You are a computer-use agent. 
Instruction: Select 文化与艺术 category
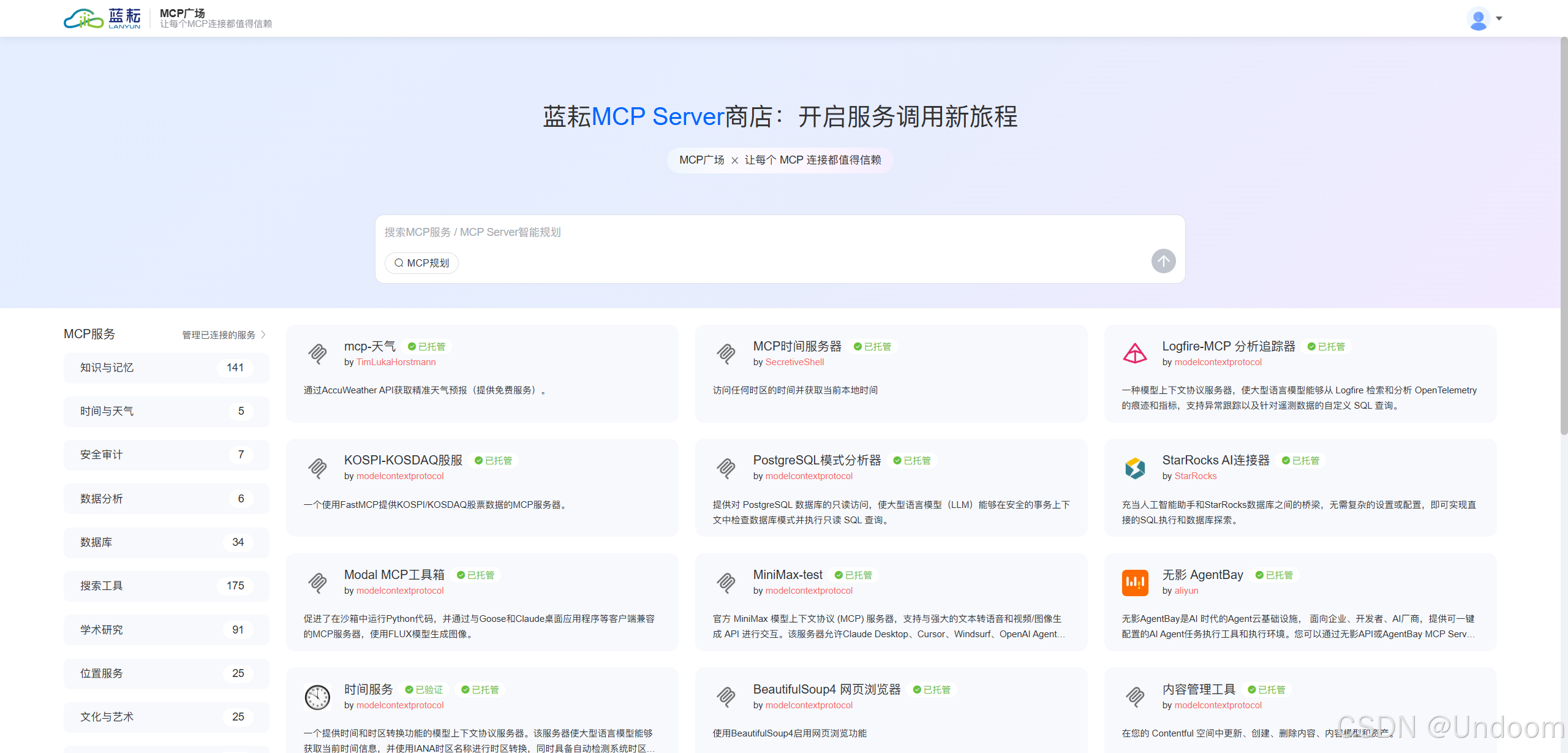[x=166, y=717]
